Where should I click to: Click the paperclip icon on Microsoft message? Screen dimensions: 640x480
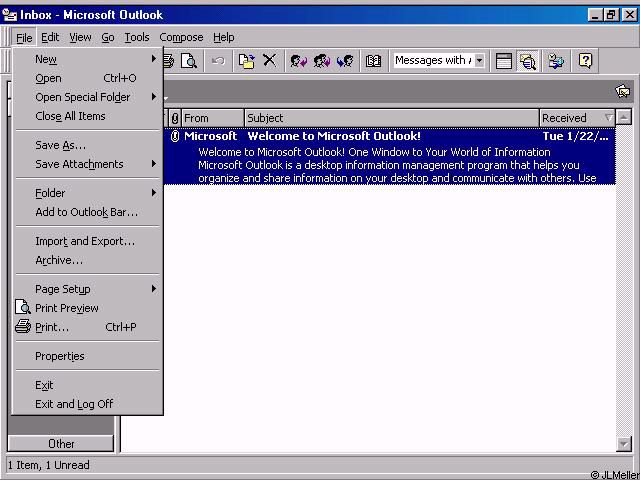pos(175,136)
